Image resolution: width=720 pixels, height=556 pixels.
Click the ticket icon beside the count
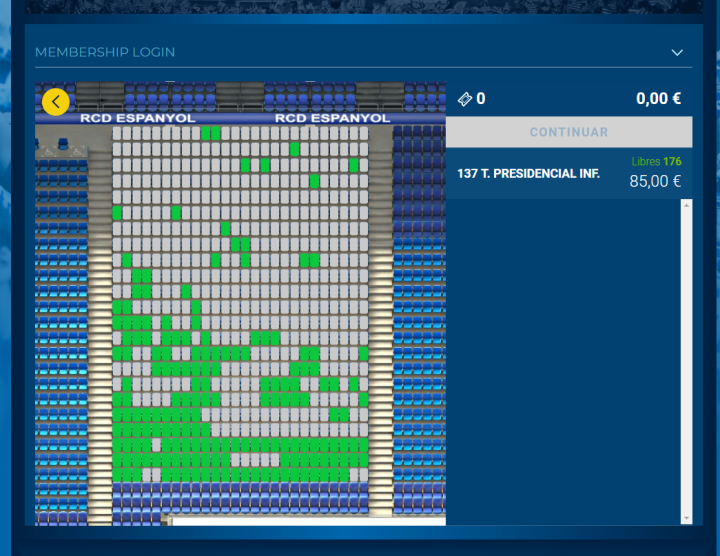(x=463, y=99)
